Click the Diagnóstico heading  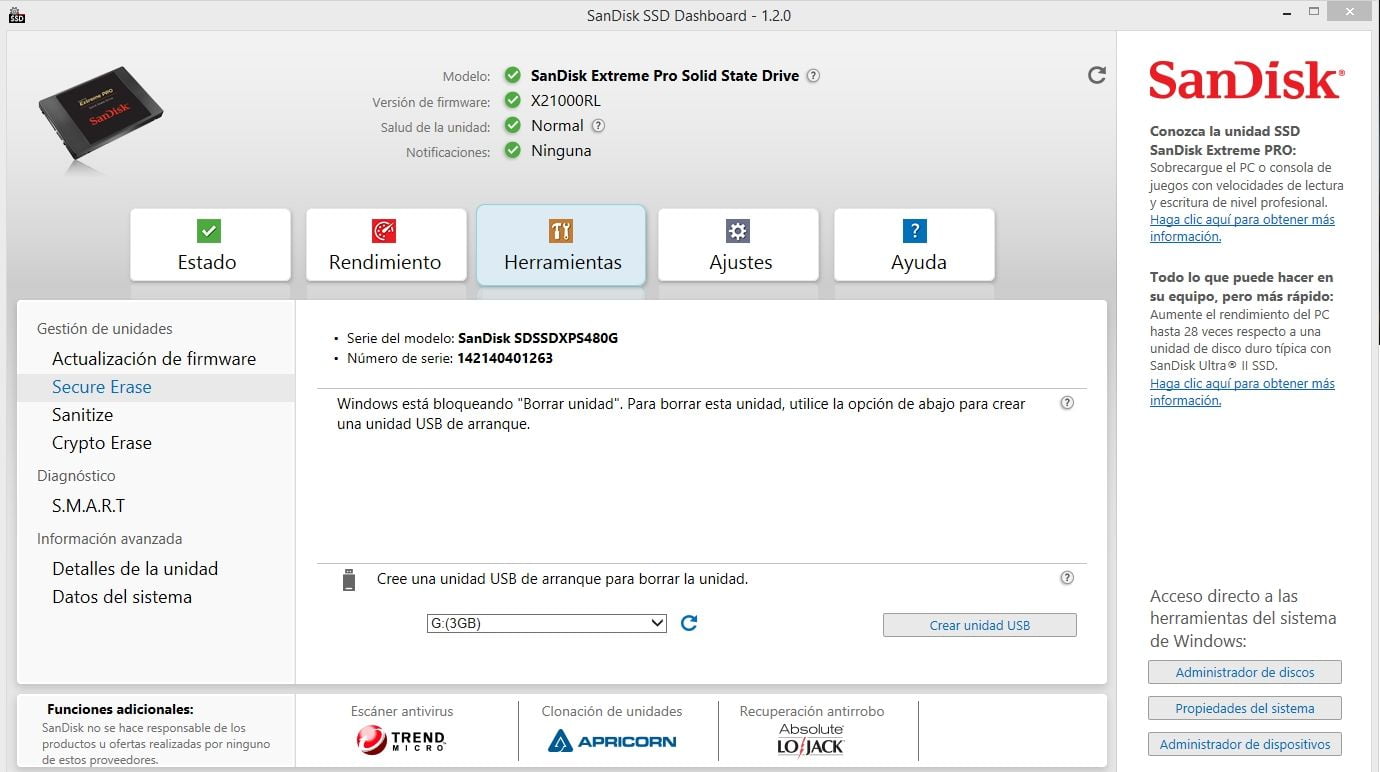click(x=76, y=476)
